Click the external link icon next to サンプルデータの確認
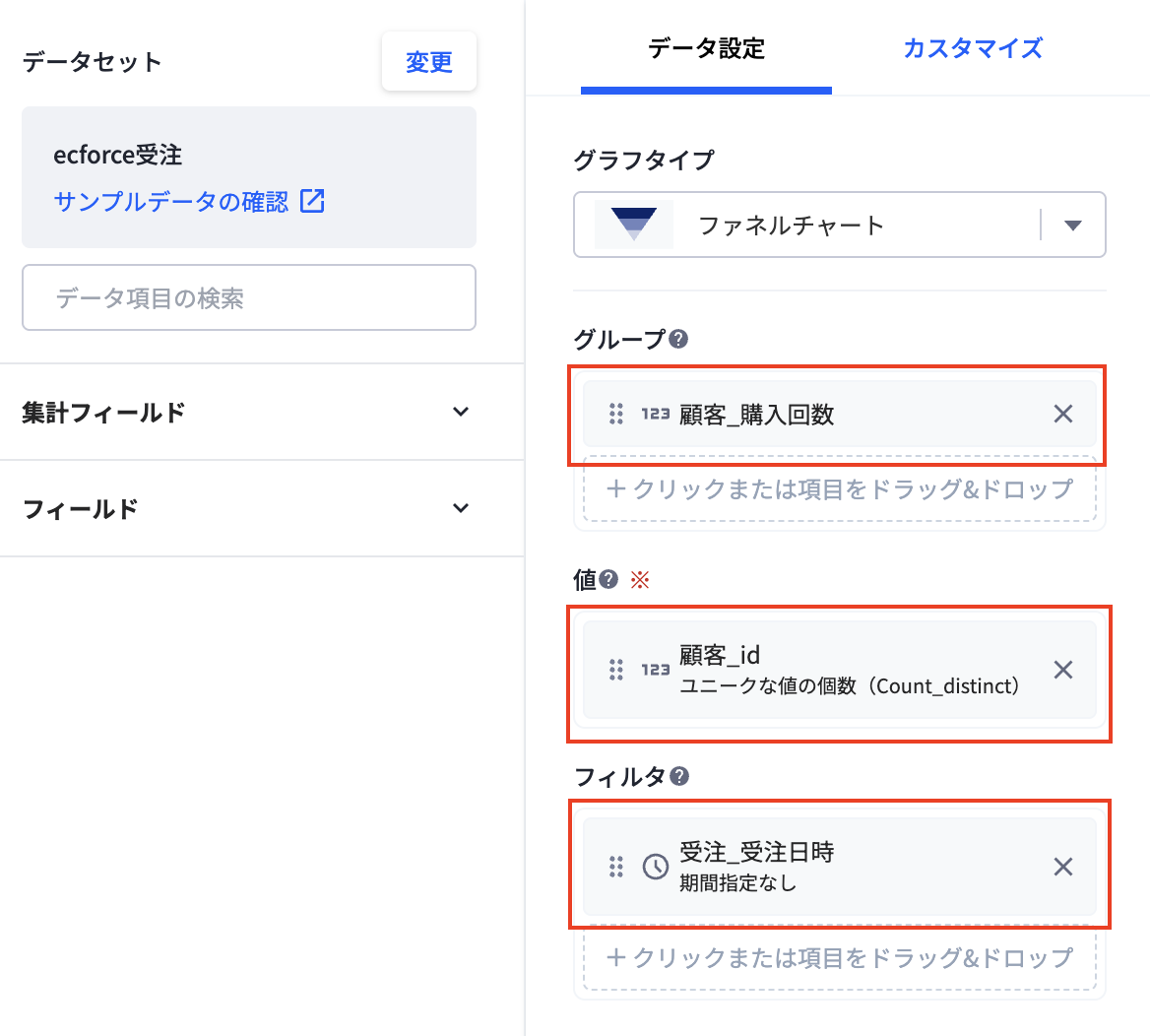 pyautogui.click(x=312, y=200)
